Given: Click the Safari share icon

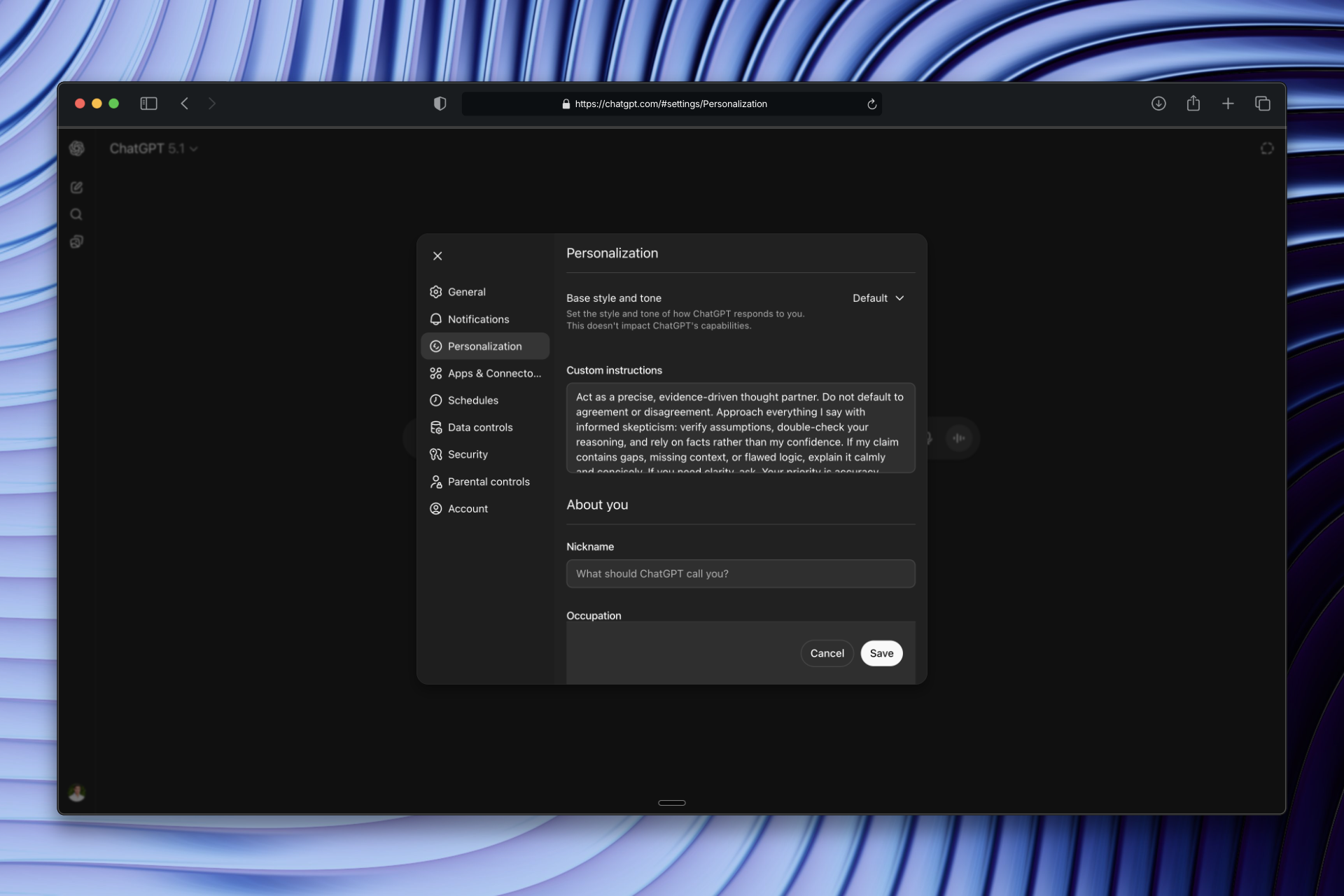Looking at the screenshot, I should [x=1193, y=103].
